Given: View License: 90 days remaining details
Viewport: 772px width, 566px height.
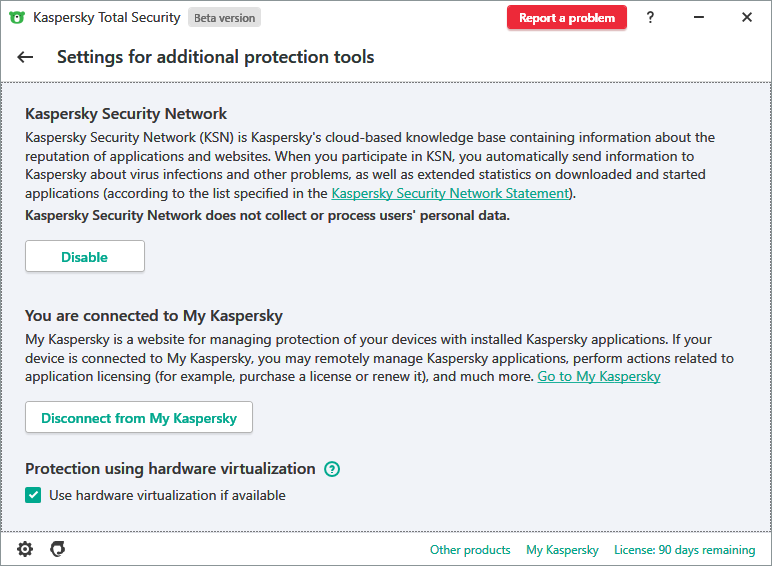Looking at the screenshot, I should tap(684, 550).
